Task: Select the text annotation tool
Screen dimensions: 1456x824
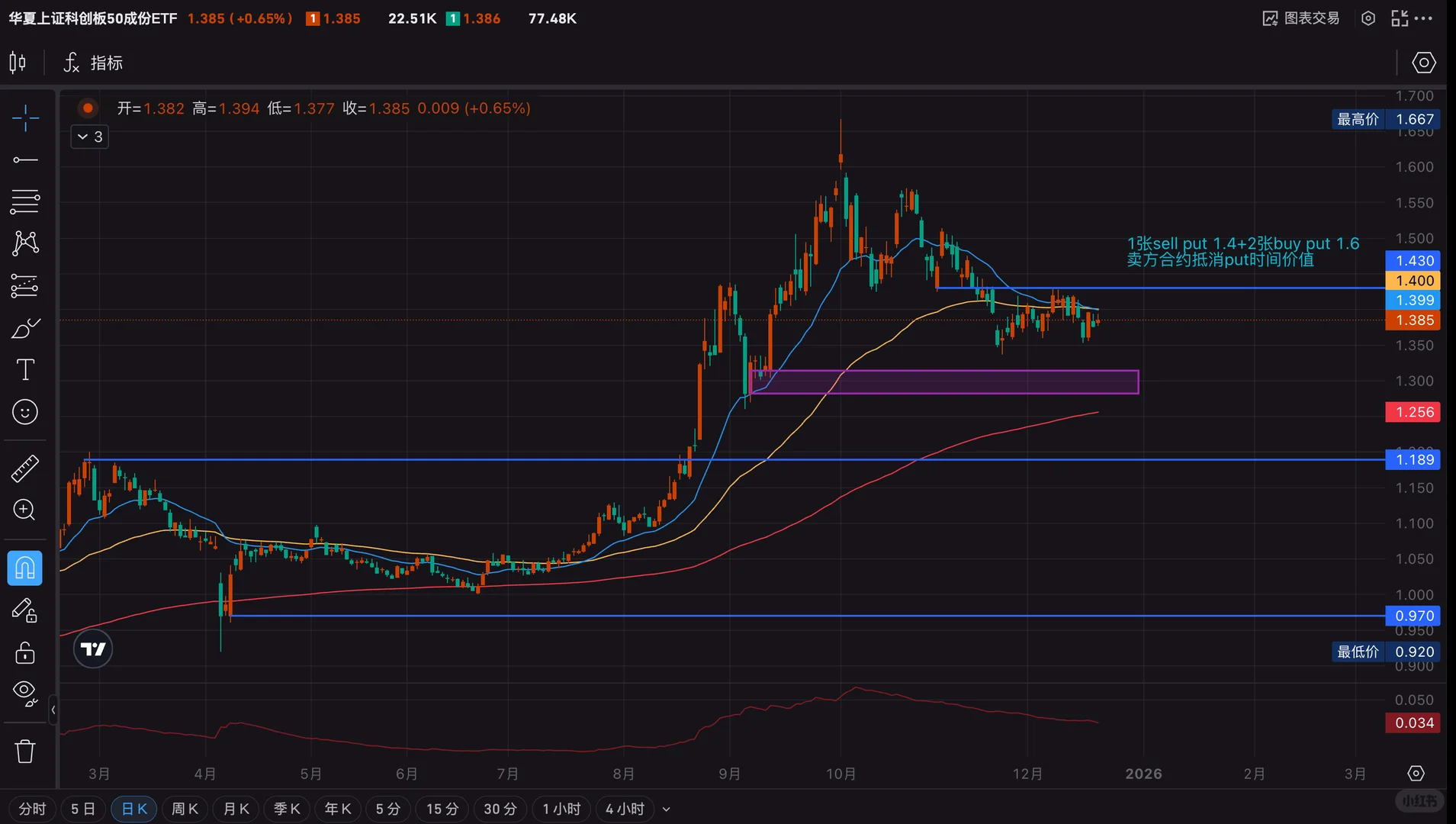Action: (x=24, y=369)
